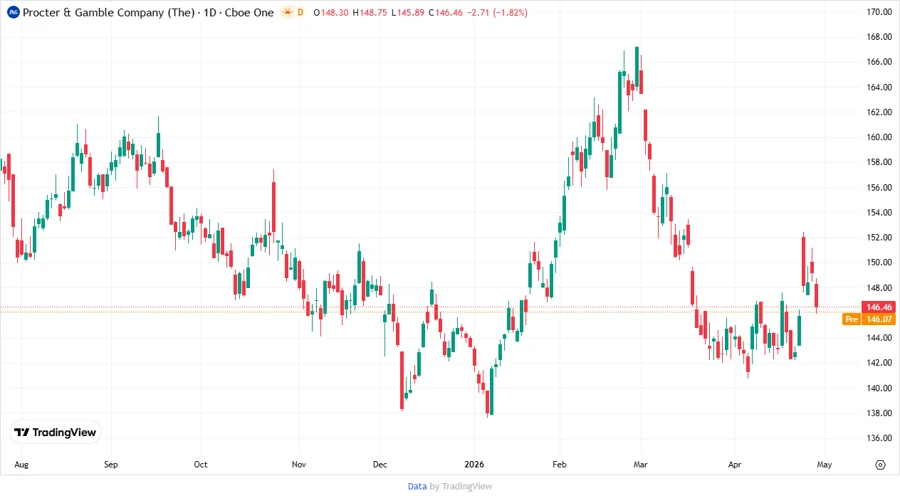Click the close value C146.46
Screen dimensions: 900x498
click(x=445, y=12)
